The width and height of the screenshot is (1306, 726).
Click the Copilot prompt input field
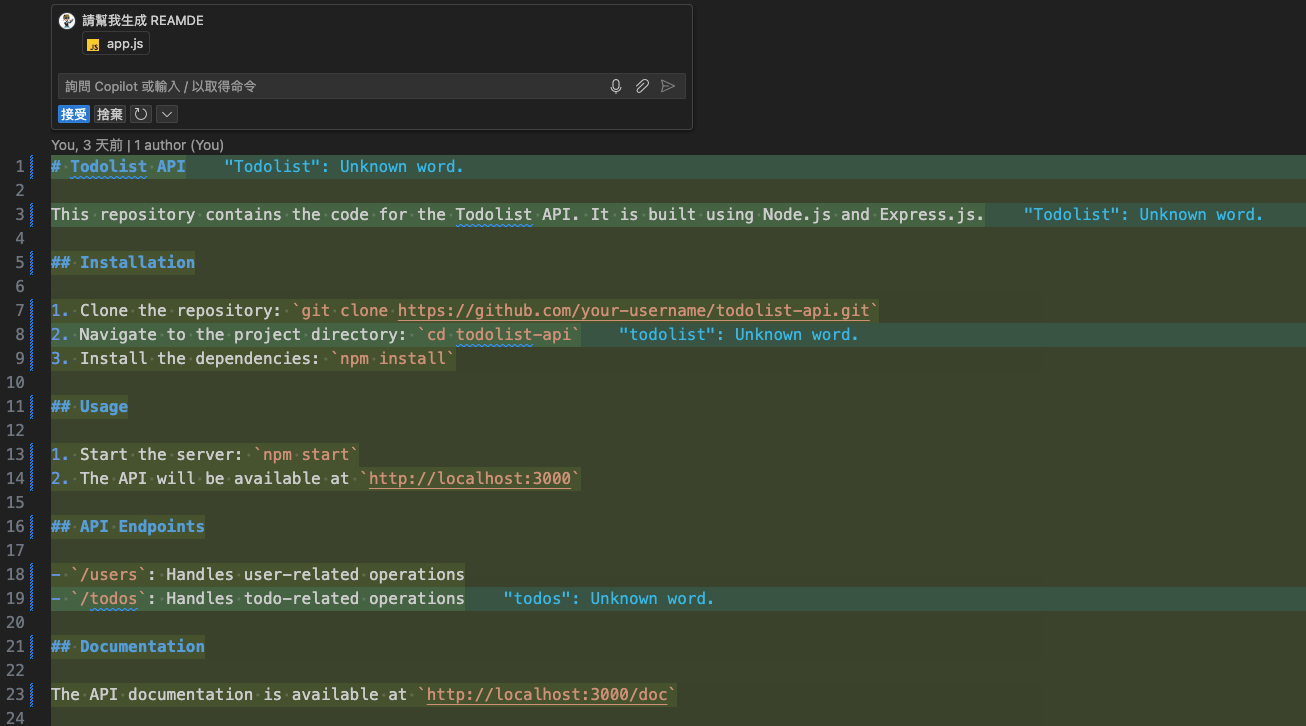[x=330, y=87]
